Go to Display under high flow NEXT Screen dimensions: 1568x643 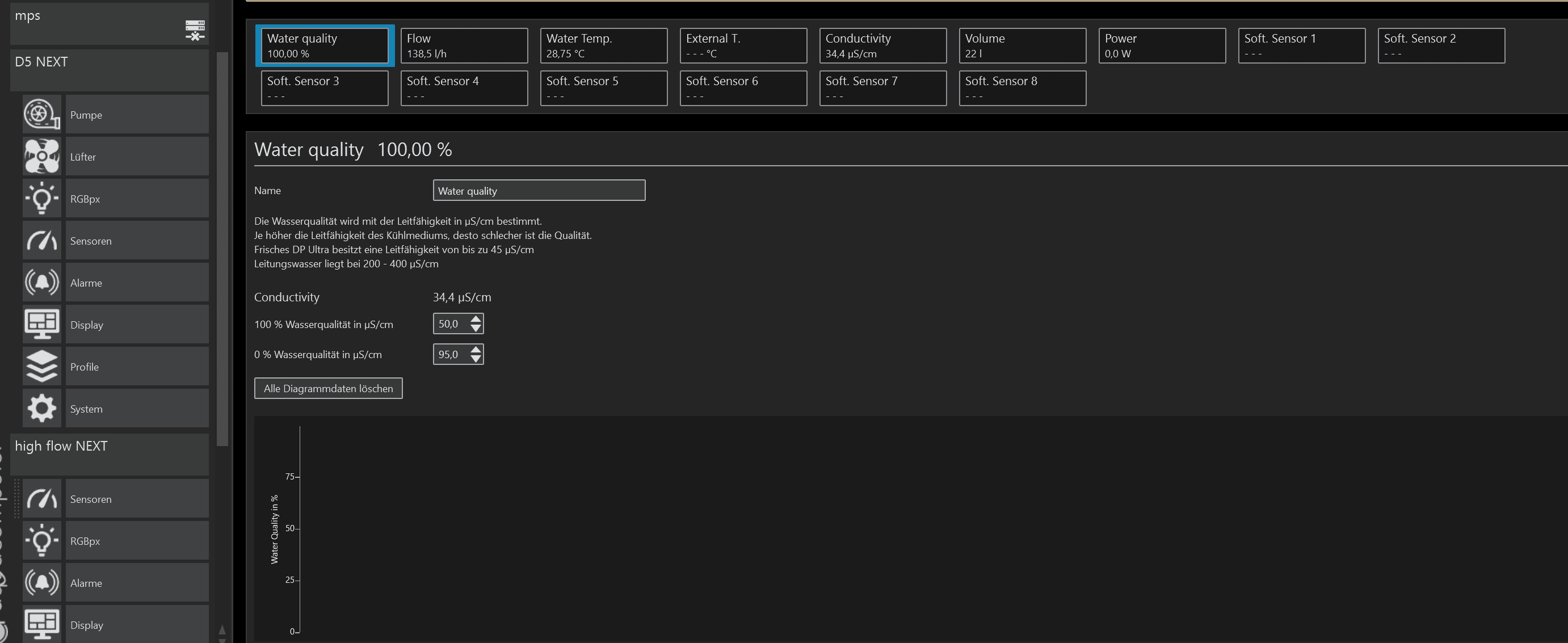pos(137,624)
